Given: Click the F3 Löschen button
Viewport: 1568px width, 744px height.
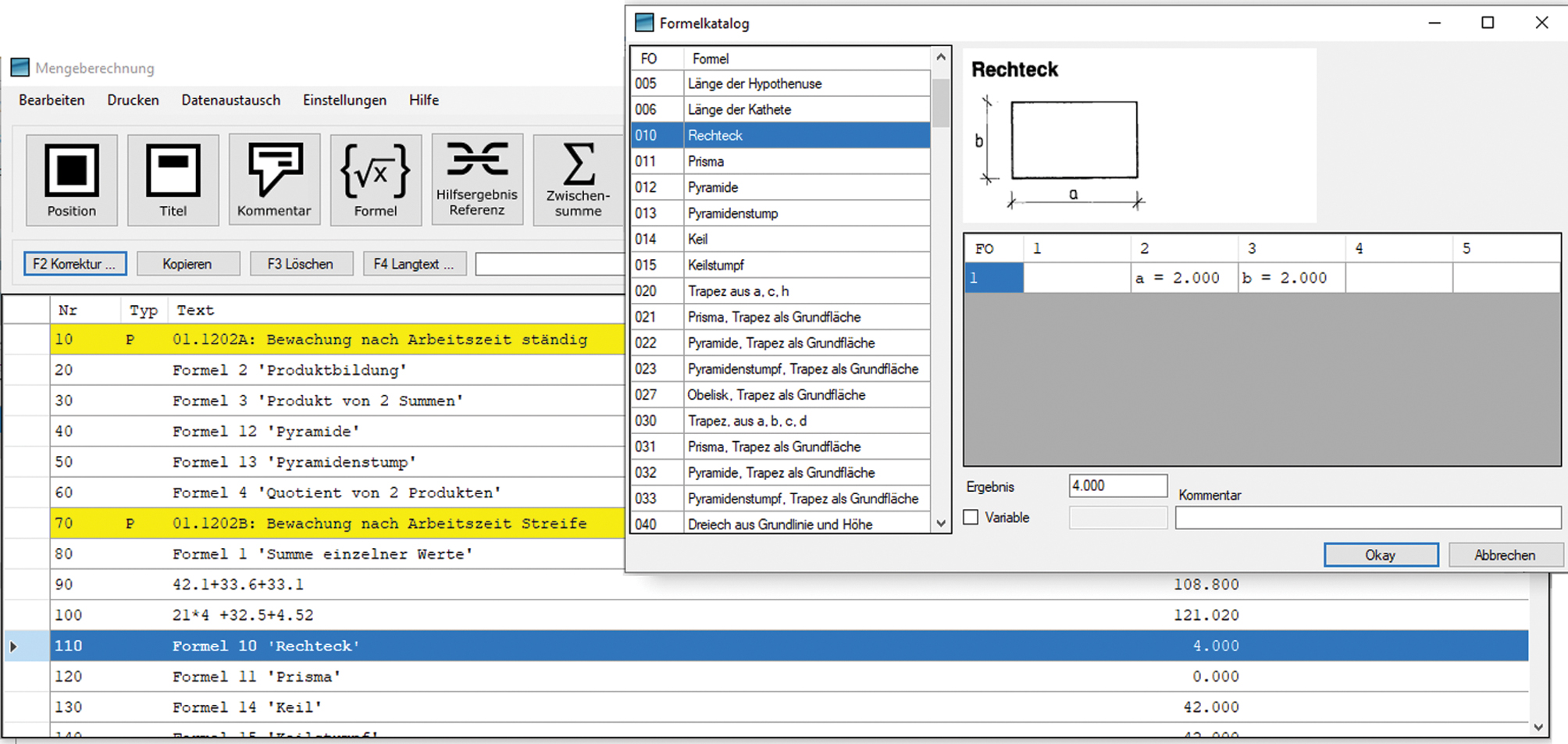Looking at the screenshot, I should pyautogui.click(x=301, y=264).
